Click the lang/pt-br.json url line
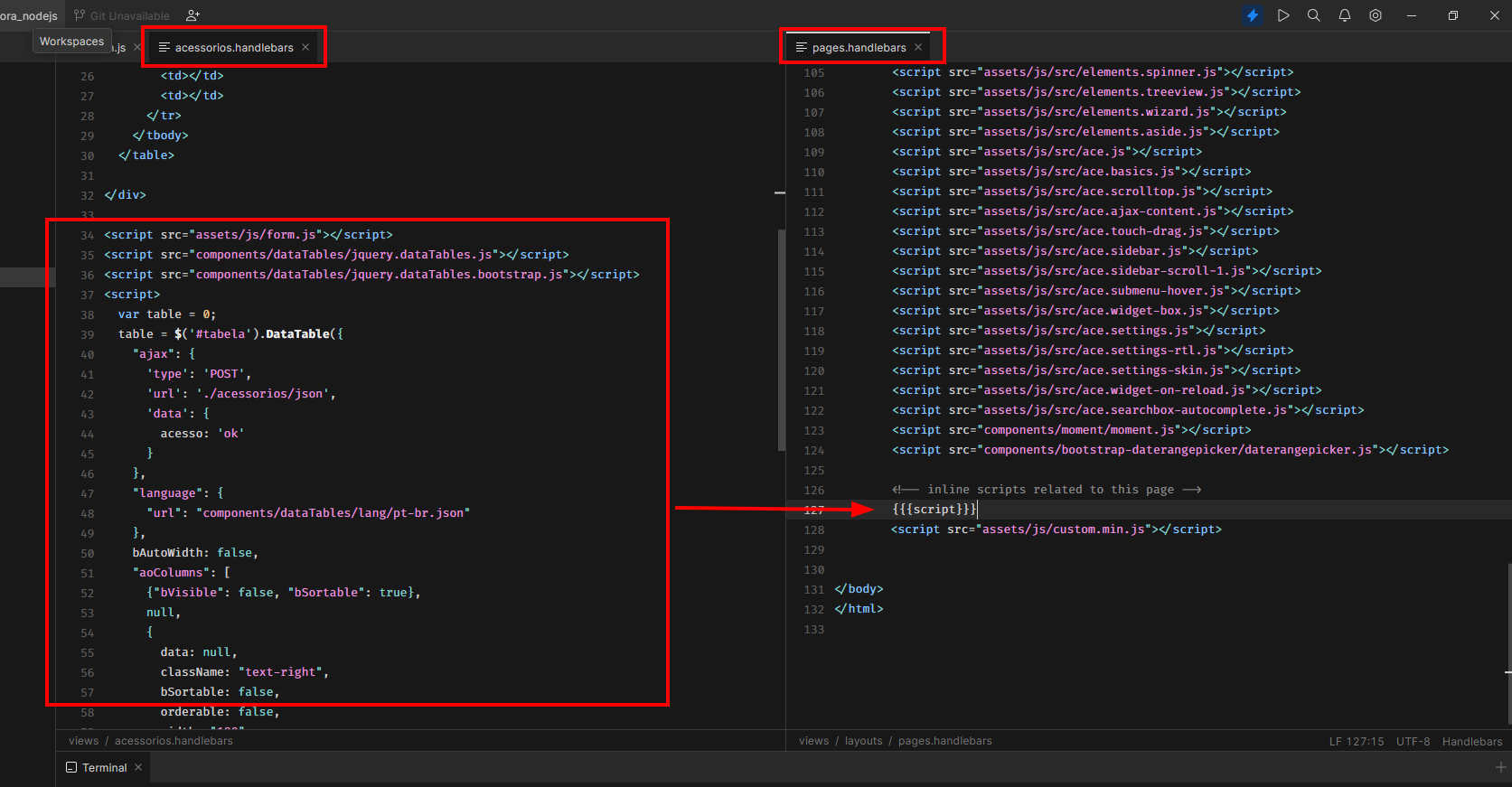 (x=308, y=513)
